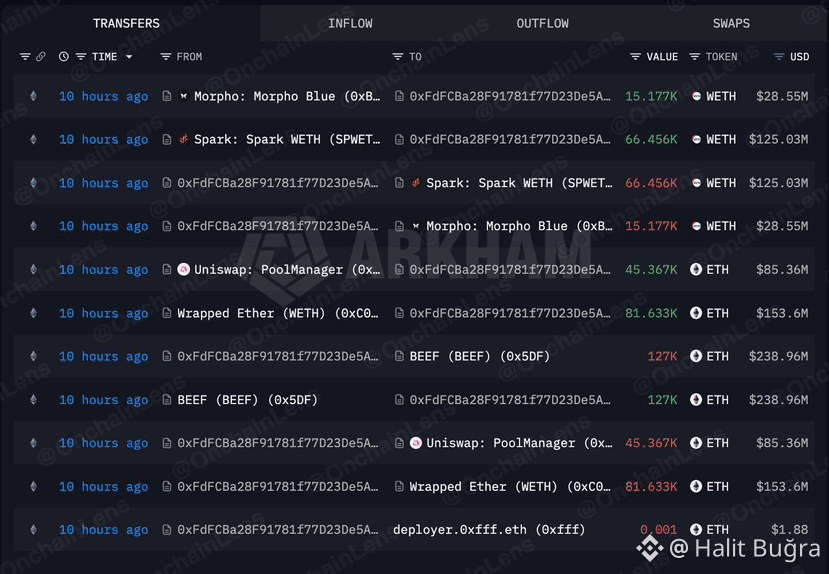
Task: Click the clock icon beside TIME
Action: [x=63, y=57]
